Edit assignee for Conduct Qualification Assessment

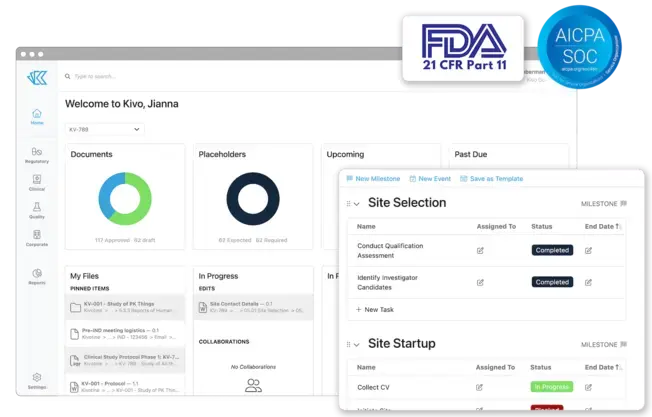coord(481,250)
